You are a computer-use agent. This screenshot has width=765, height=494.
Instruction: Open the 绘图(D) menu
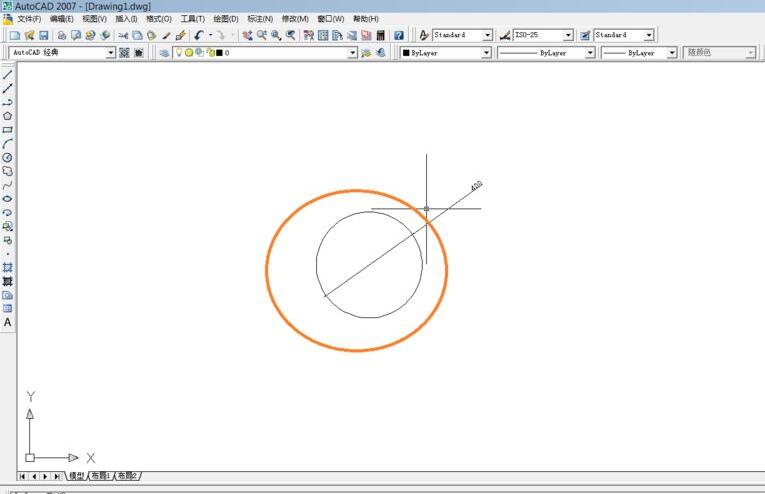[x=226, y=19]
